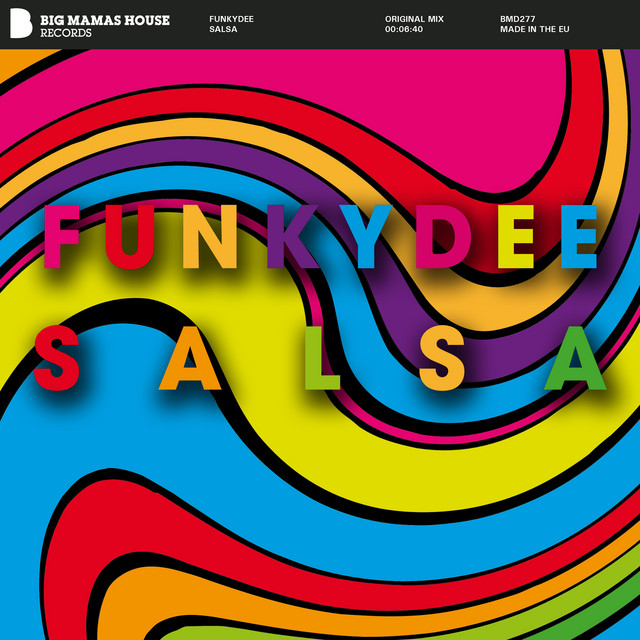Click the RECORDS text under the label name
Screen dimensions: 640x640
click(x=66, y=33)
